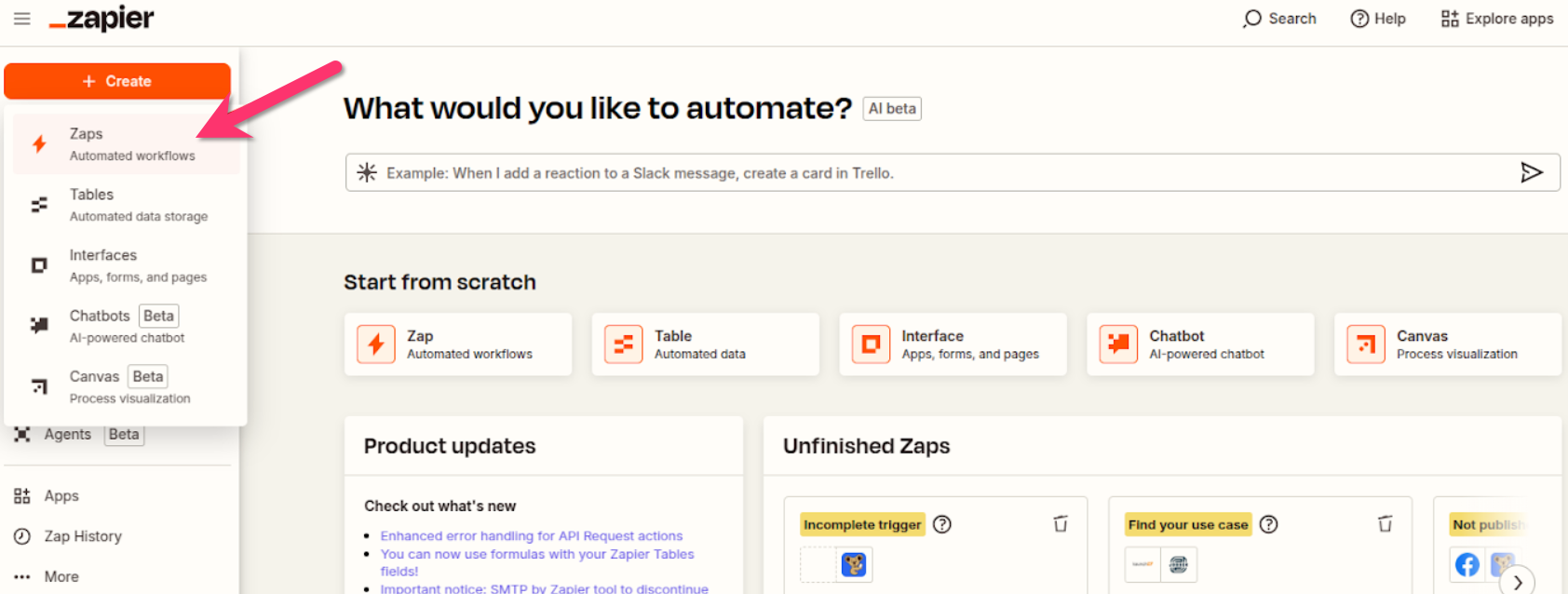The height and width of the screenshot is (594, 1568).
Task: Open Zap History in the sidebar
Action: tap(82, 536)
